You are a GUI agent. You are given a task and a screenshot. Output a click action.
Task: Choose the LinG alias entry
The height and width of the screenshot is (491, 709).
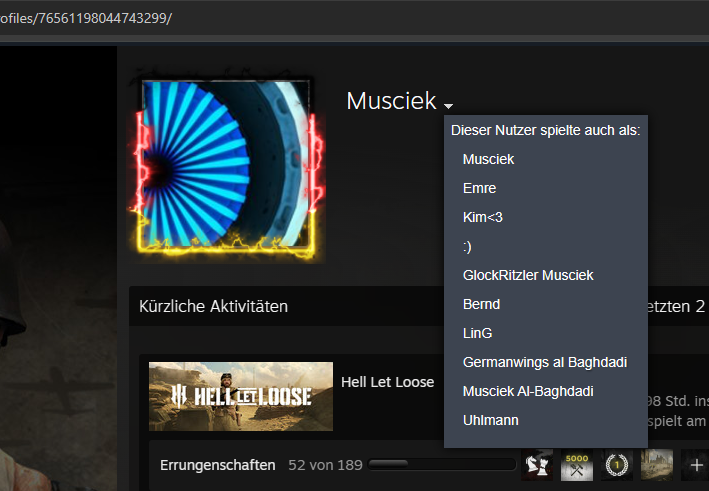(x=477, y=333)
